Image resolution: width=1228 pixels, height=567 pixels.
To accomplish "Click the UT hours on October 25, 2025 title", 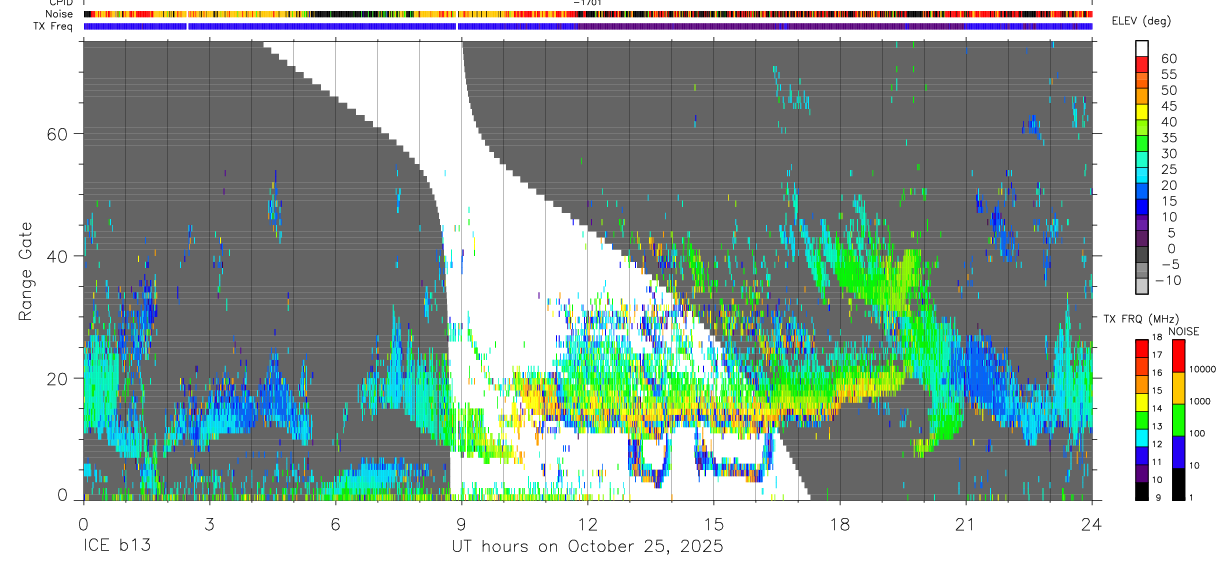I will [587, 547].
